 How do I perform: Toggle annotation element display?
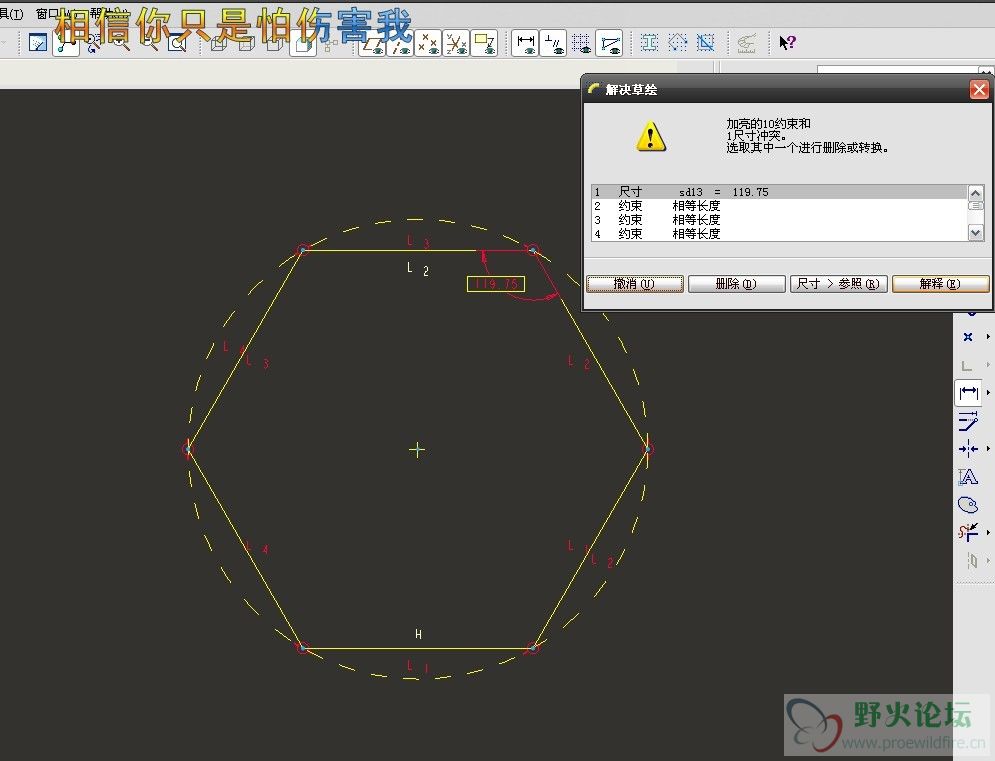[x=484, y=44]
